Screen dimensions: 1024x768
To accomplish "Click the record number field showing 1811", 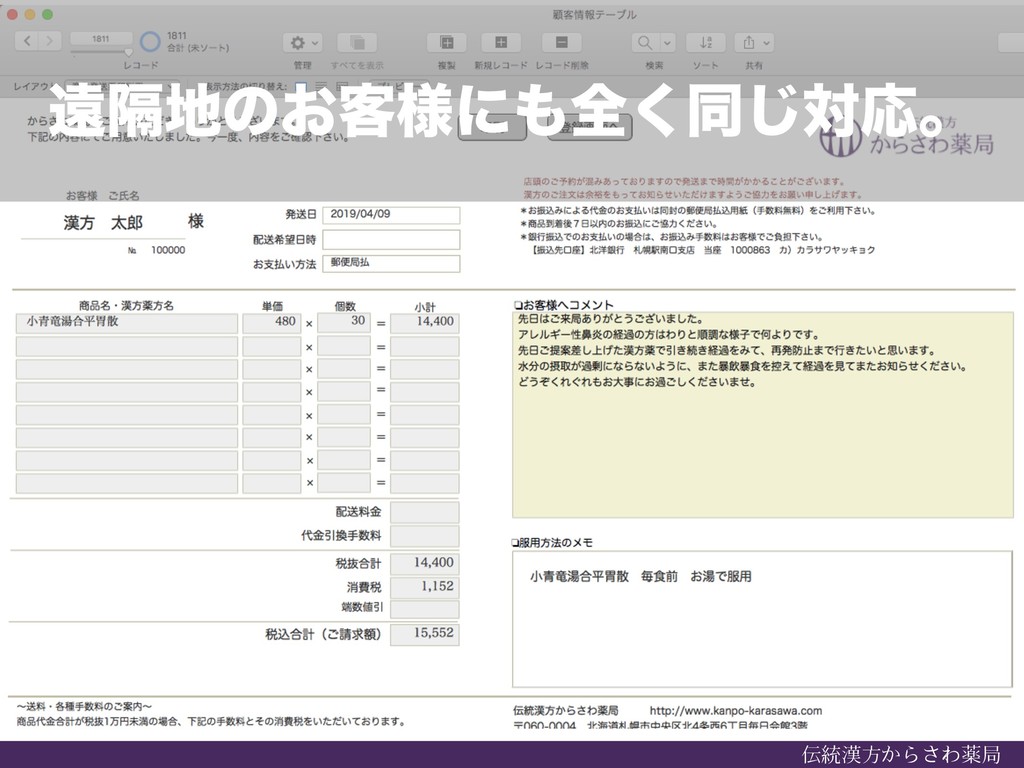I will pos(100,38).
